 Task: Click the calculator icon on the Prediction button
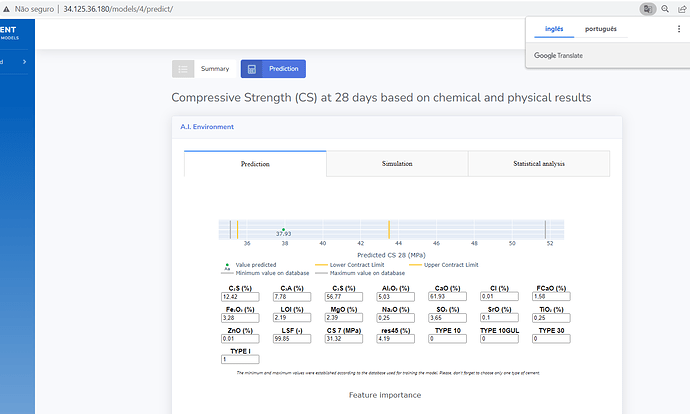(x=253, y=69)
